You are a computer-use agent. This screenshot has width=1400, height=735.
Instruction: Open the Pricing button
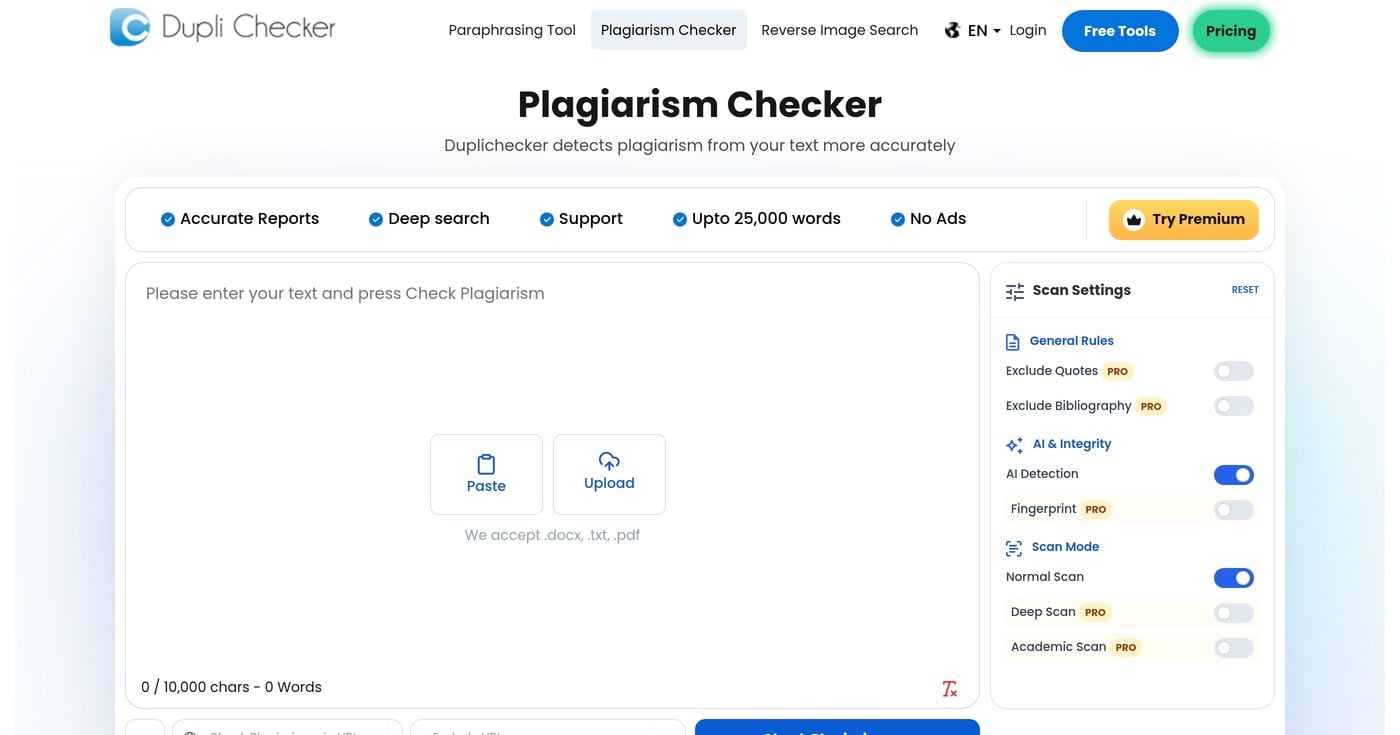1230,31
